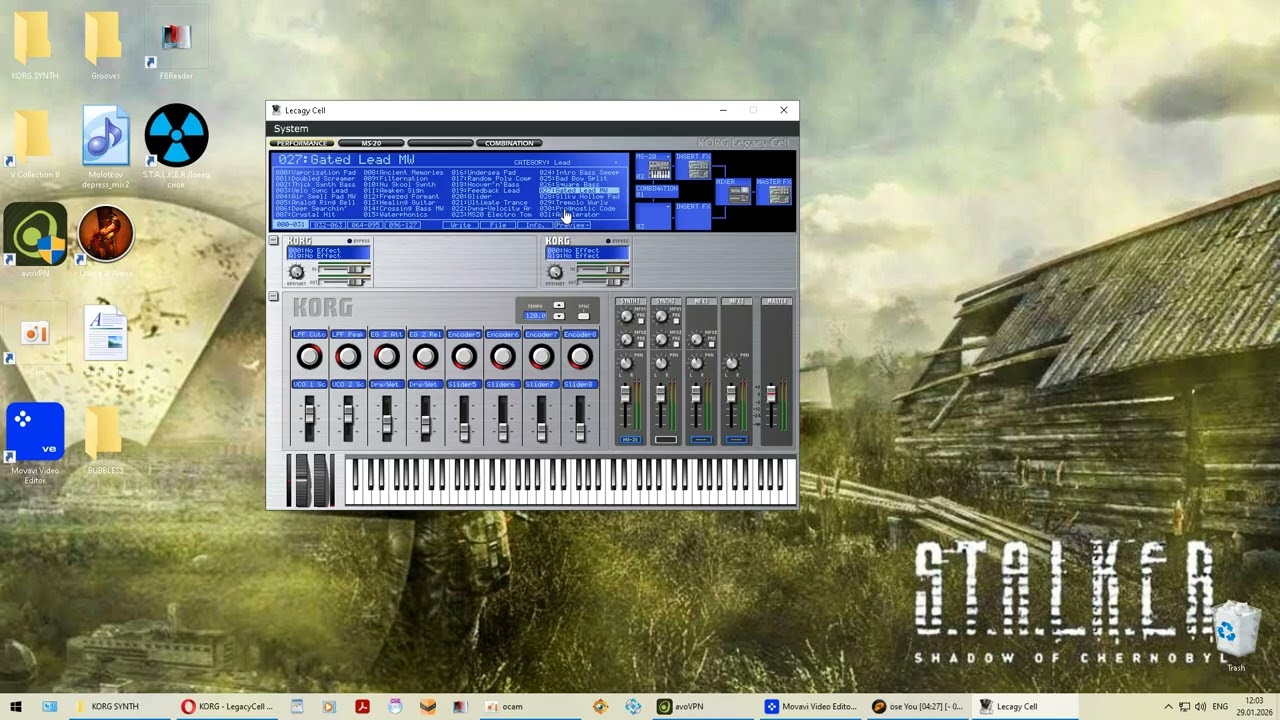Open the Preview dropdown button
This screenshot has height=720, width=1280.
tap(573, 225)
